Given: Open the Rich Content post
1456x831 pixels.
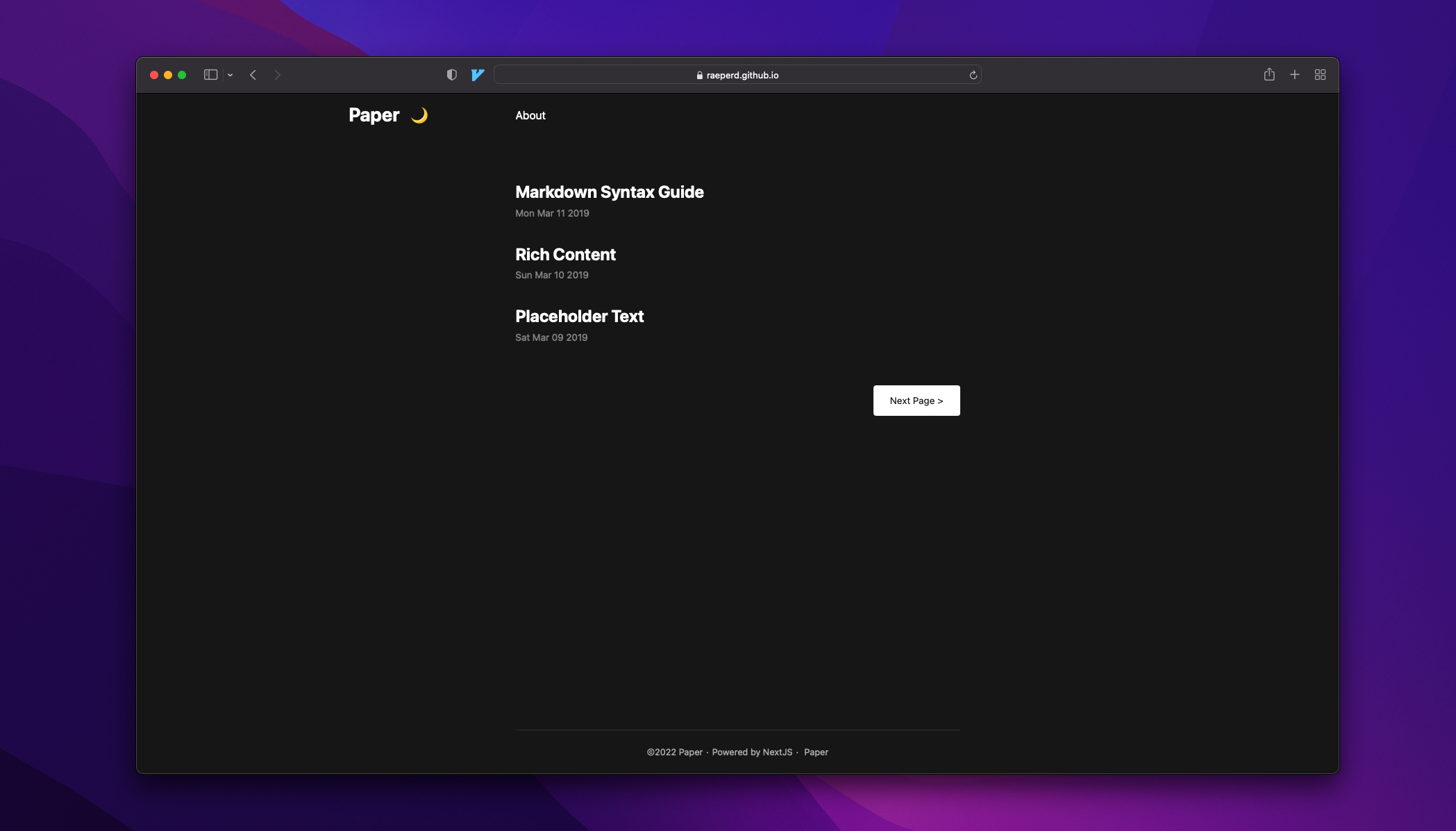Looking at the screenshot, I should 565,255.
